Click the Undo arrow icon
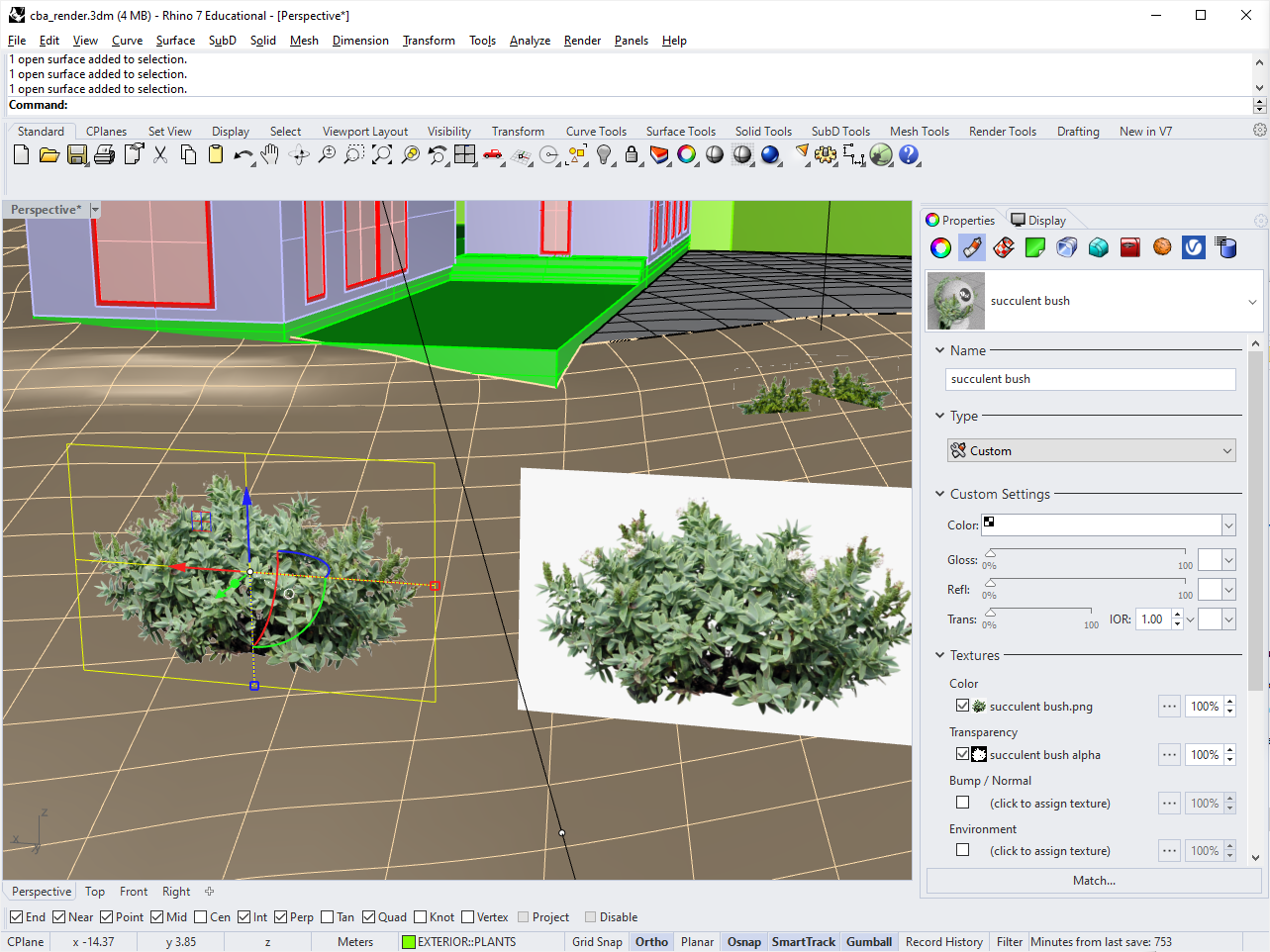The height and width of the screenshot is (952, 1270). point(243,155)
